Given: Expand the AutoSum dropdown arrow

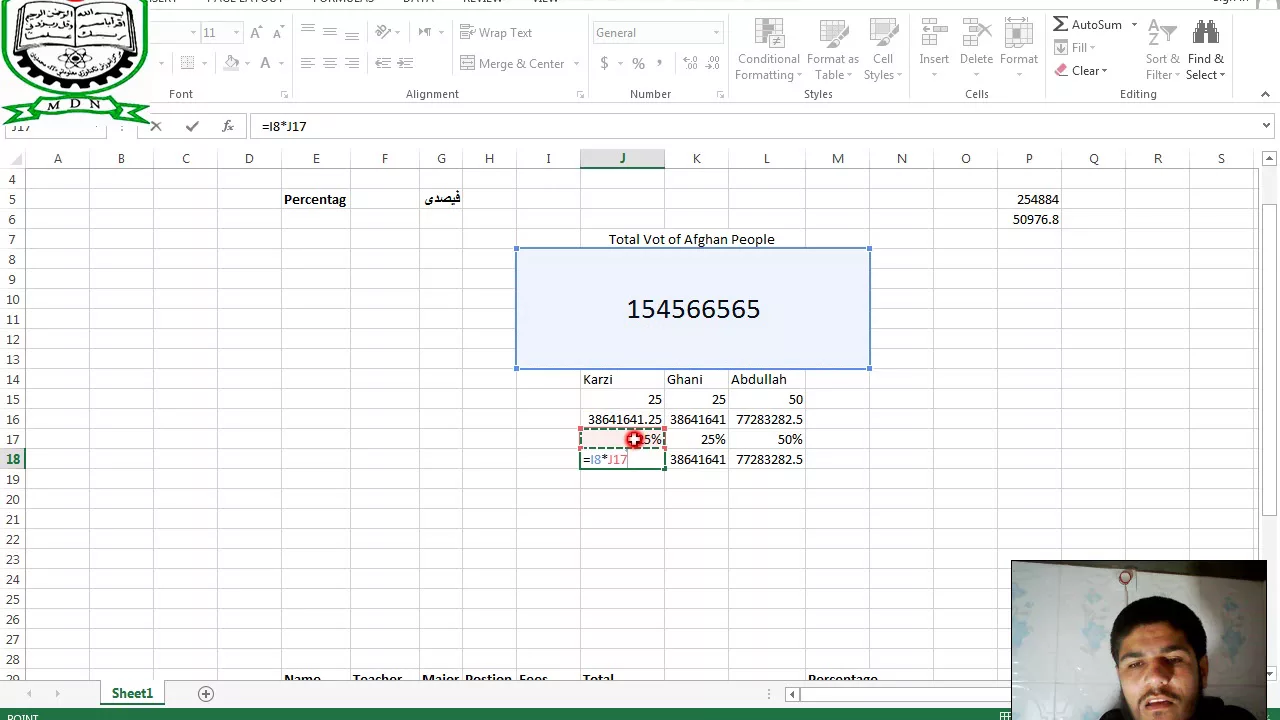Looking at the screenshot, I should pos(1134,24).
